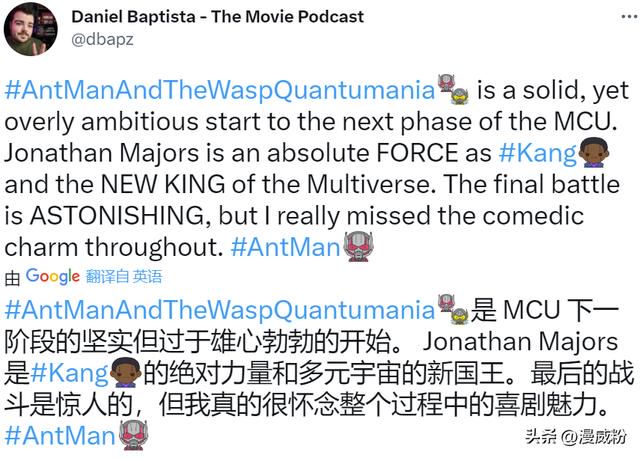The height and width of the screenshot is (458, 640).
Task: Open the #AntMan hashtag after 'charm throughout.'
Action: pyautogui.click(x=285, y=247)
